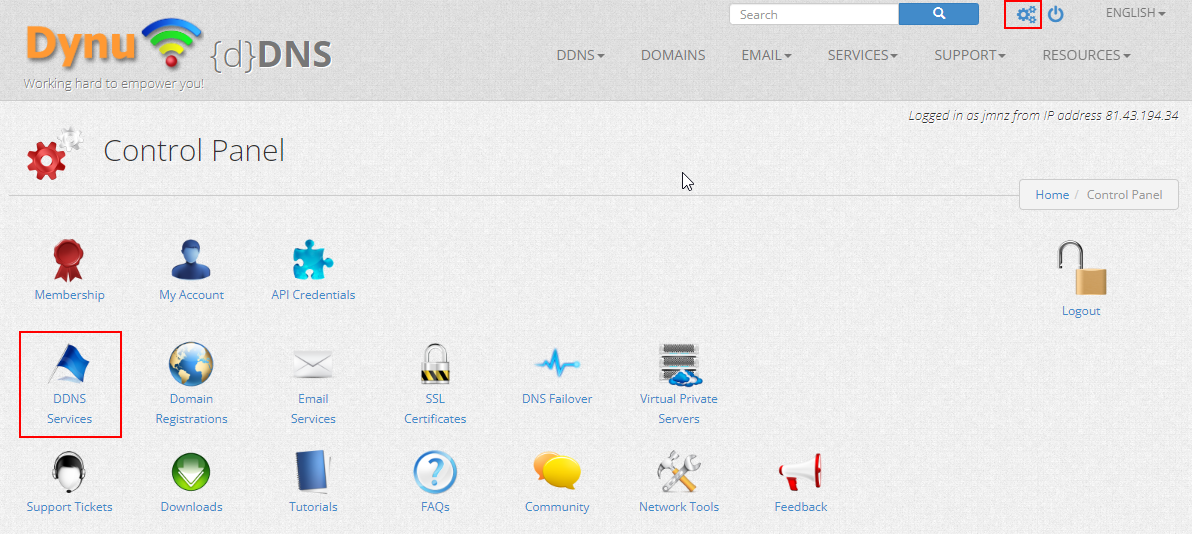Click the Email Services text link
The image size is (1192, 534).
click(313, 408)
